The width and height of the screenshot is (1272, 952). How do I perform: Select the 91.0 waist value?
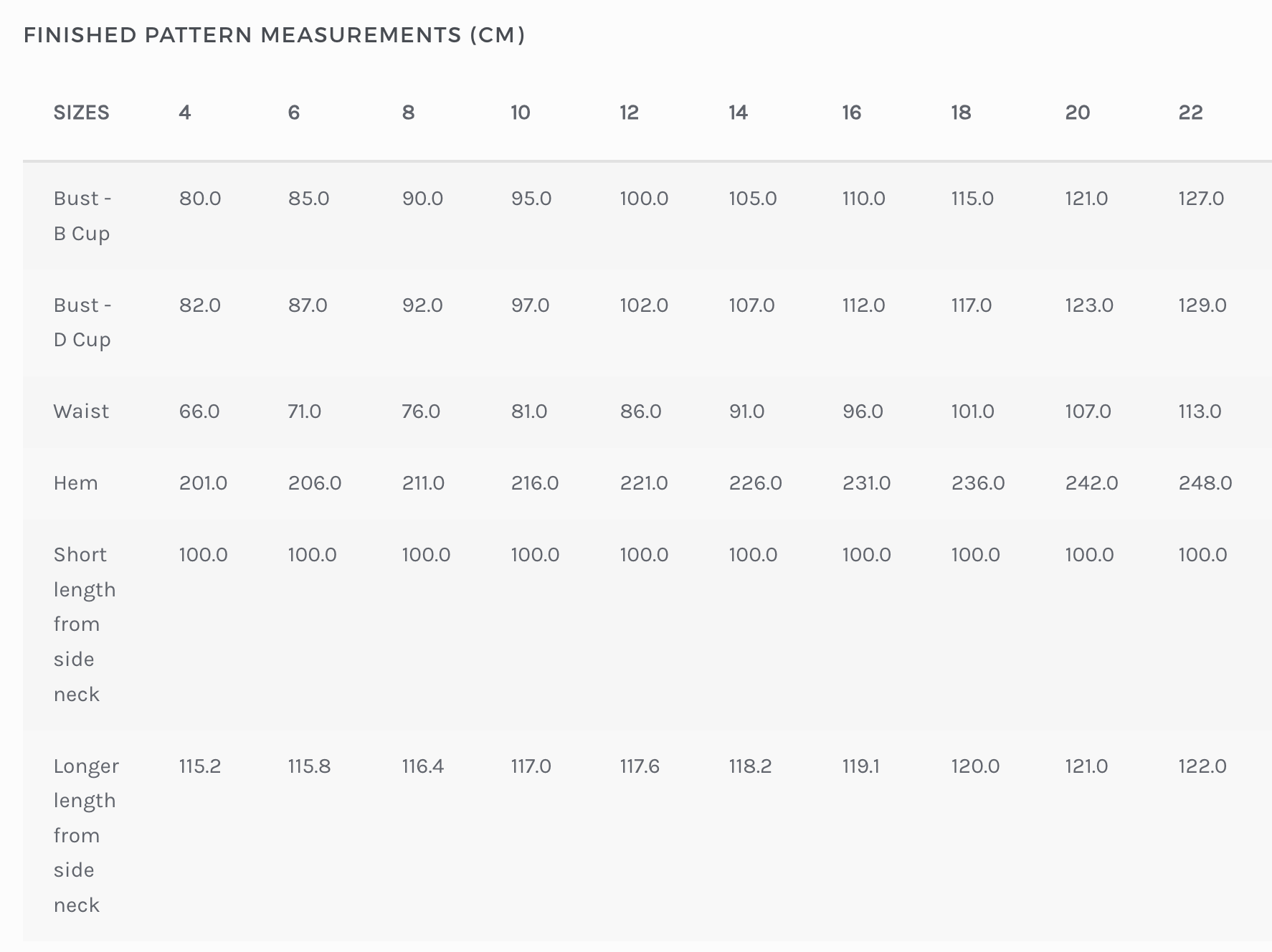746,411
